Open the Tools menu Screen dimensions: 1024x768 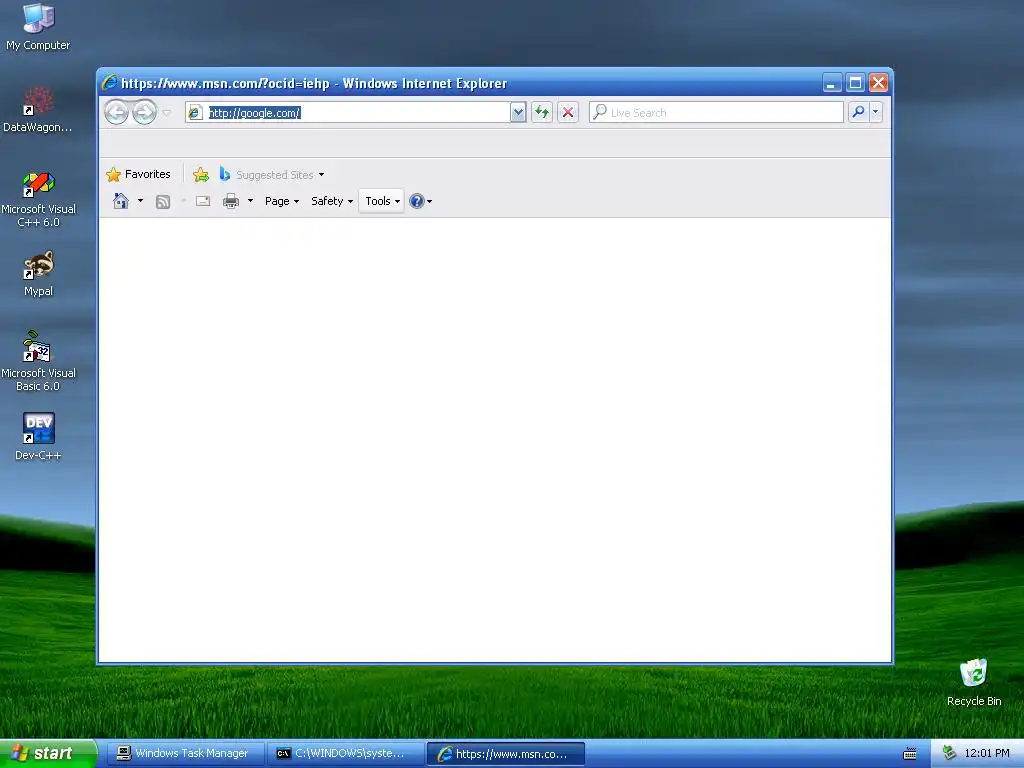click(382, 201)
